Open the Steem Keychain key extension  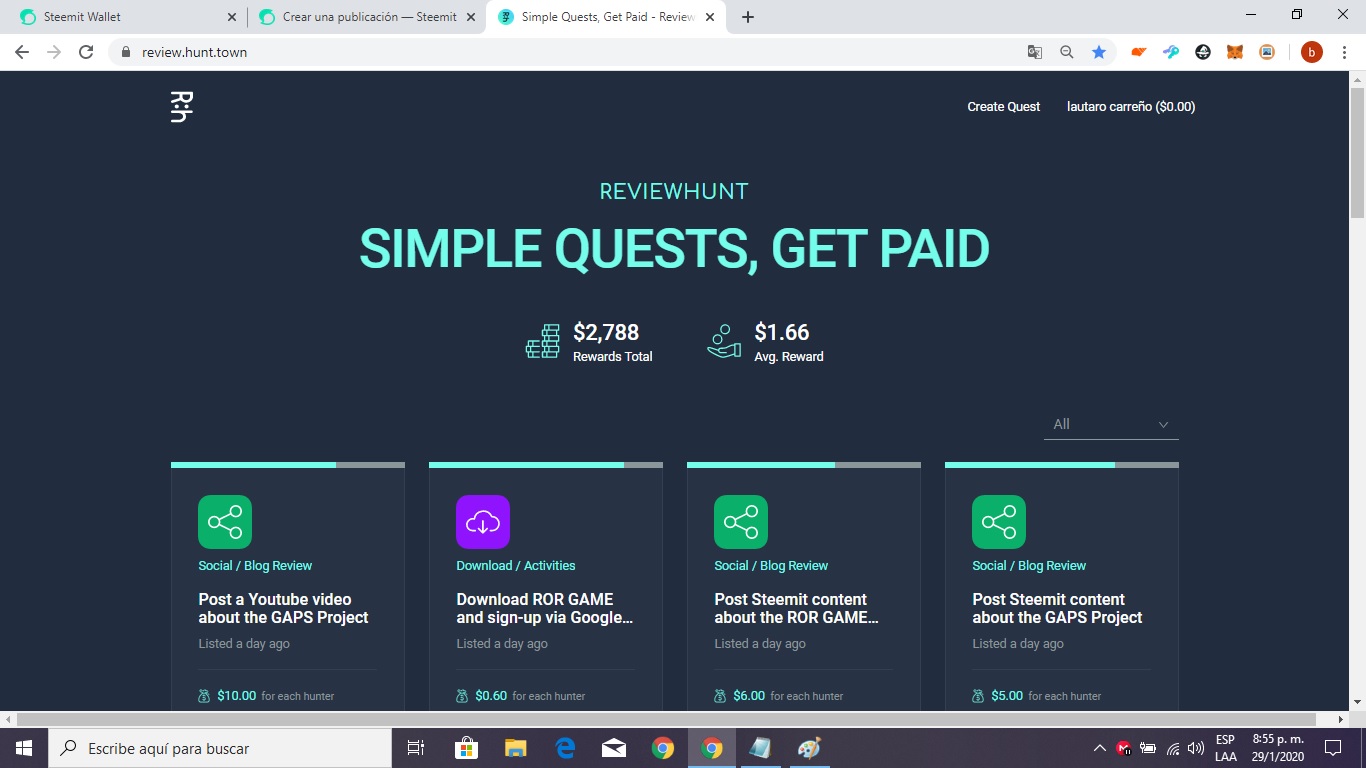point(1171,52)
